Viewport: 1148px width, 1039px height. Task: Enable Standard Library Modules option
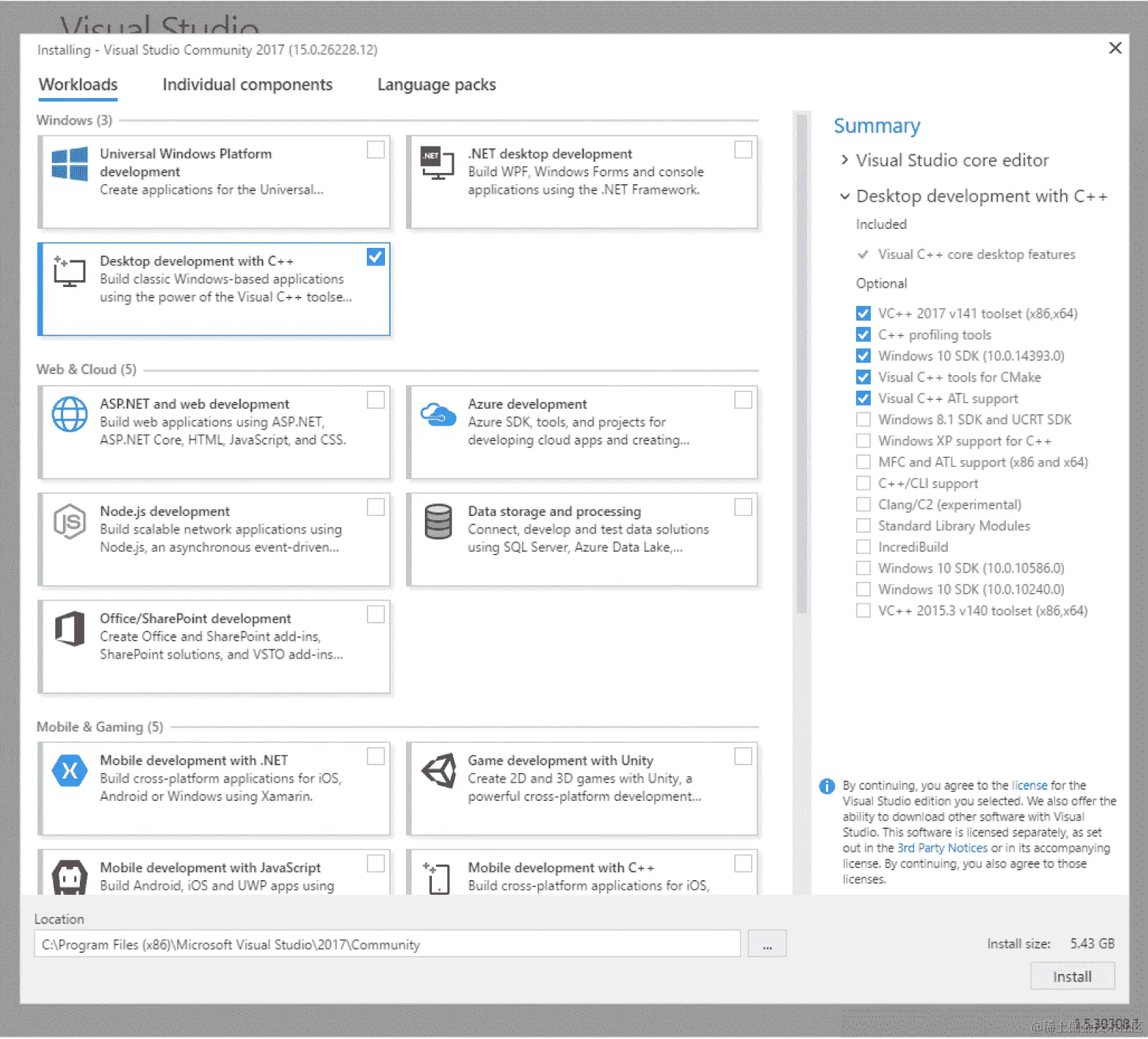864,526
